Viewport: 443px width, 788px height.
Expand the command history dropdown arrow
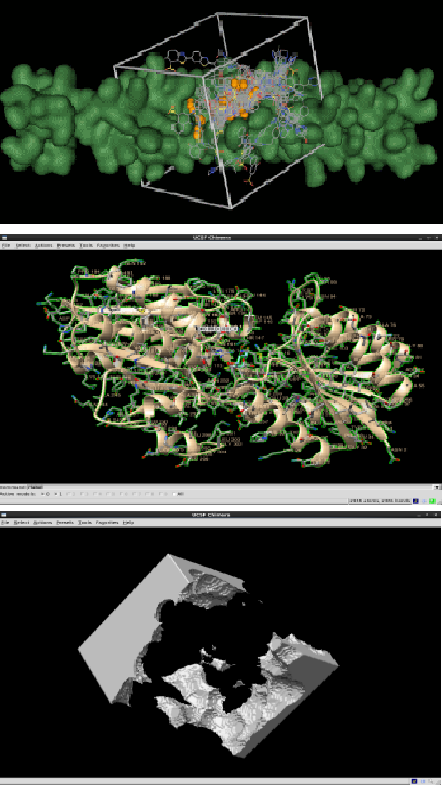[437, 487]
